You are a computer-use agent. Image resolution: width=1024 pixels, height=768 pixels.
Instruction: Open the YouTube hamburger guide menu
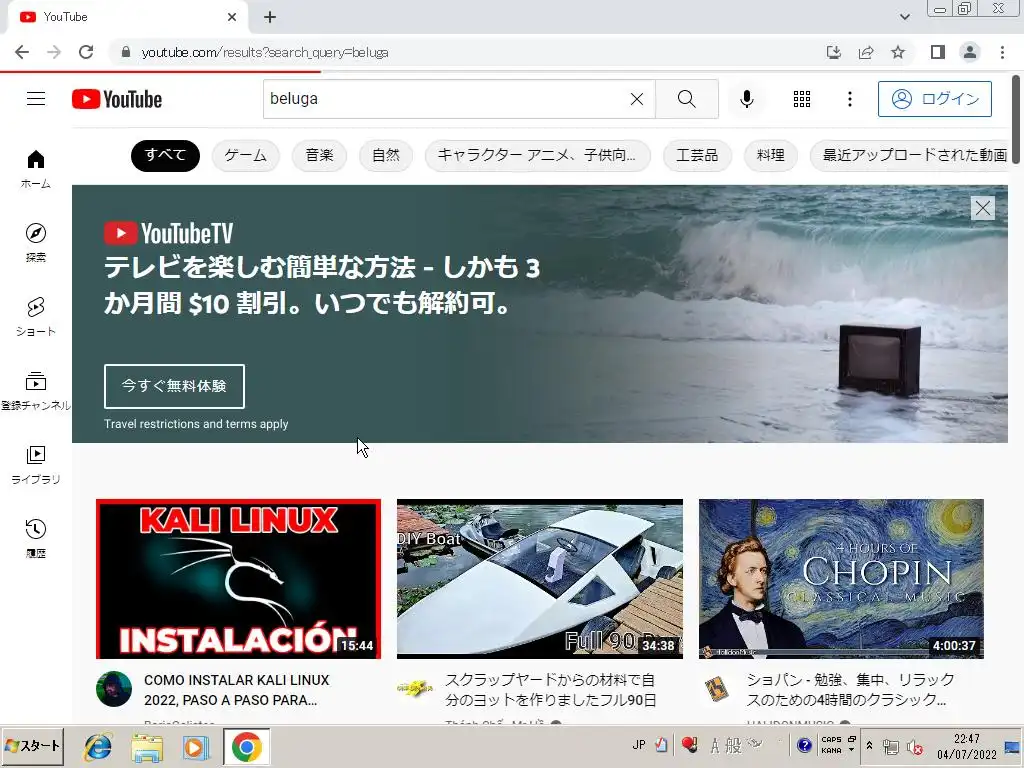click(x=36, y=99)
